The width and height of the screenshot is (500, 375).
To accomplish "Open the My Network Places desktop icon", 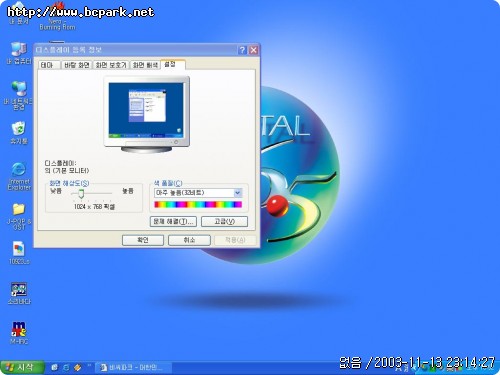I will pos(19,95).
